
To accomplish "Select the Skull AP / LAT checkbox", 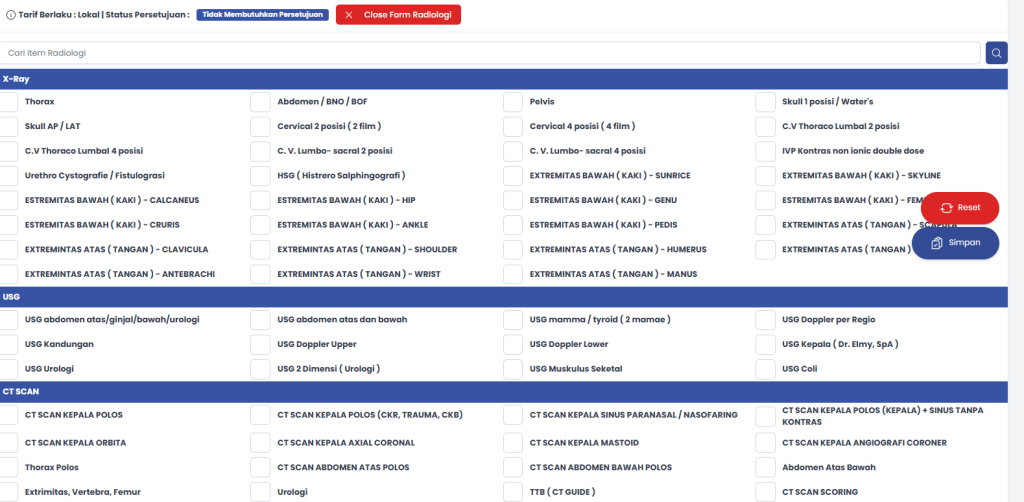I will [x=8, y=127].
